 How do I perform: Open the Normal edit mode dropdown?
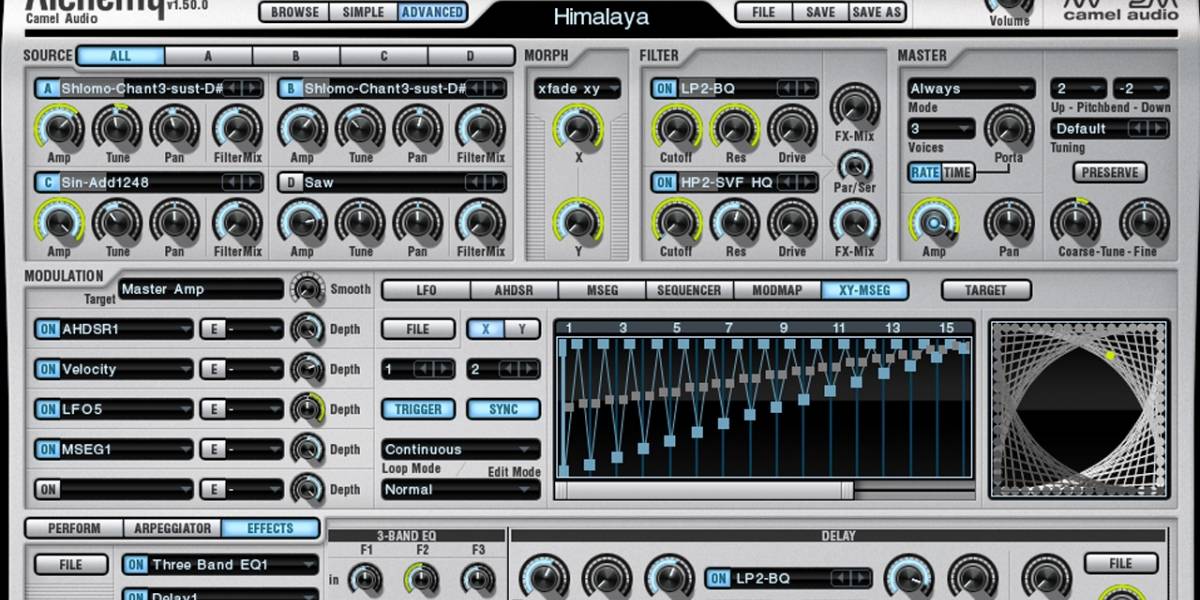pyautogui.click(x=461, y=489)
